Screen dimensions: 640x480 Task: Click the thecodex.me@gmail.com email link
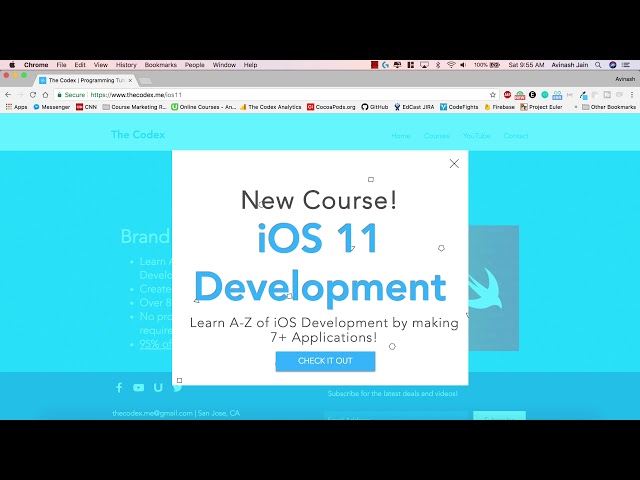[152, 413]
